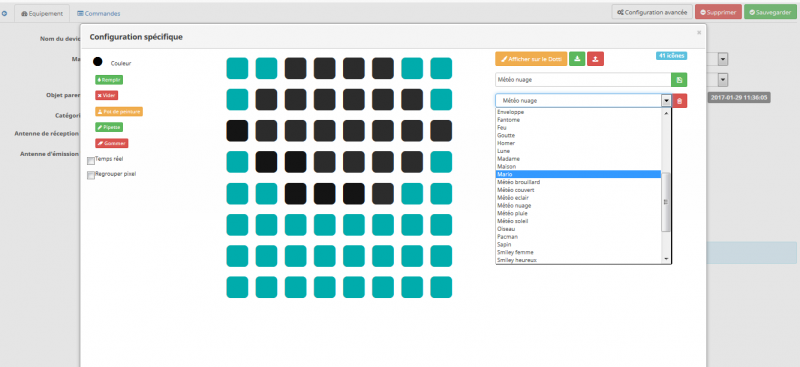Choose Smiley femme from the list
The image size is (800, 367).
click(578, 252)
